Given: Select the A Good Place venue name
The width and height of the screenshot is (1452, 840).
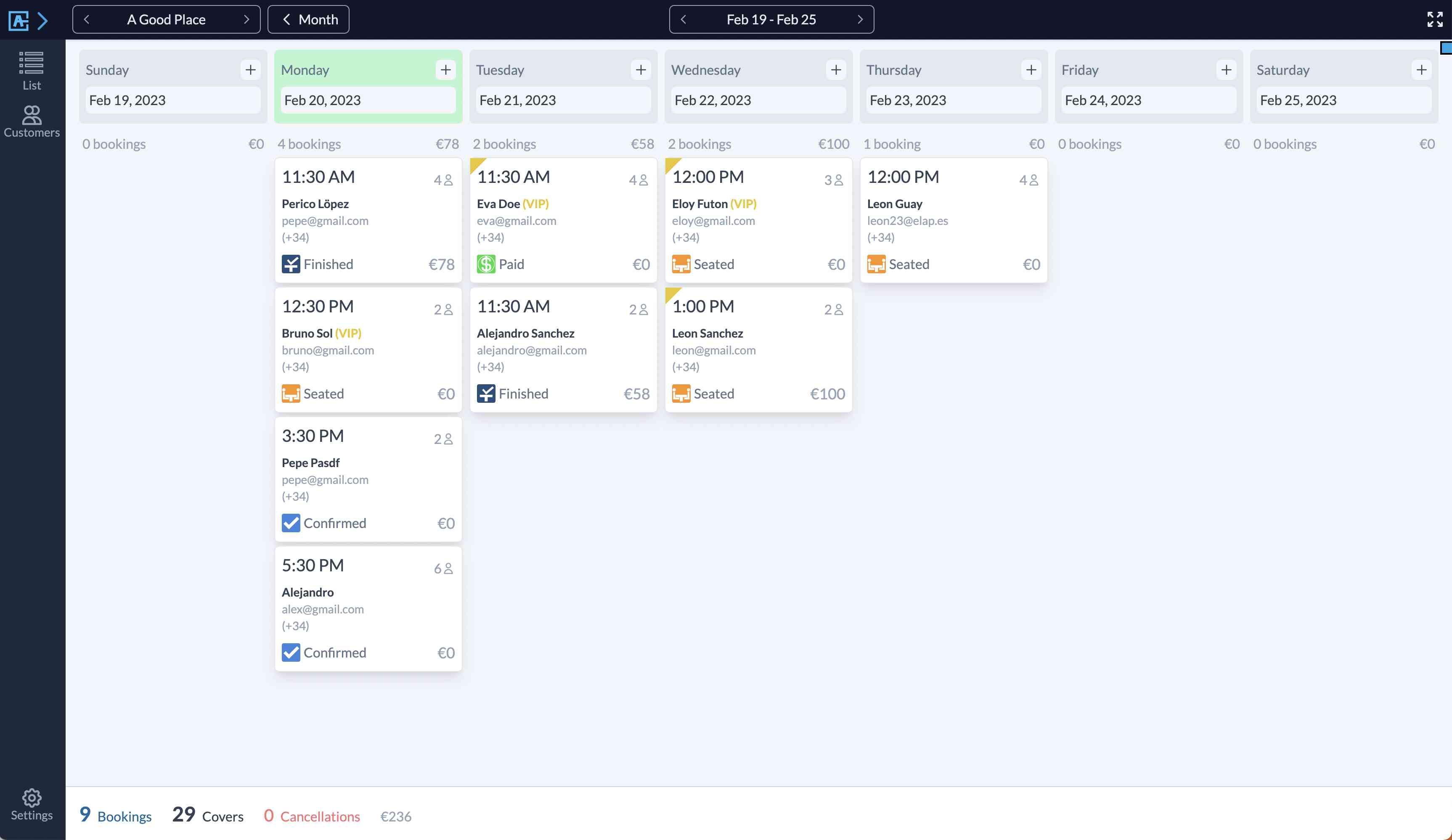Looking at the screenshot, I should pos(166,20).
